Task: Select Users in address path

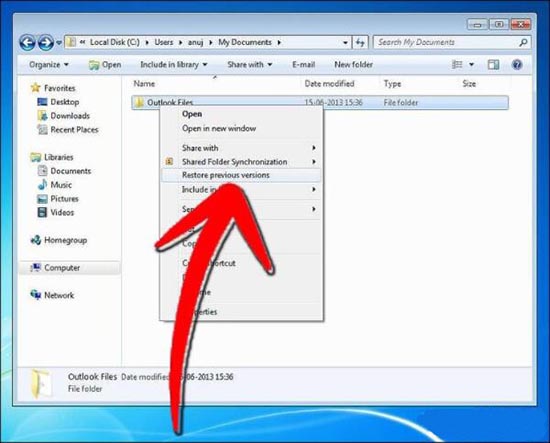Action: pyautogui.click(x=164, y=42)
